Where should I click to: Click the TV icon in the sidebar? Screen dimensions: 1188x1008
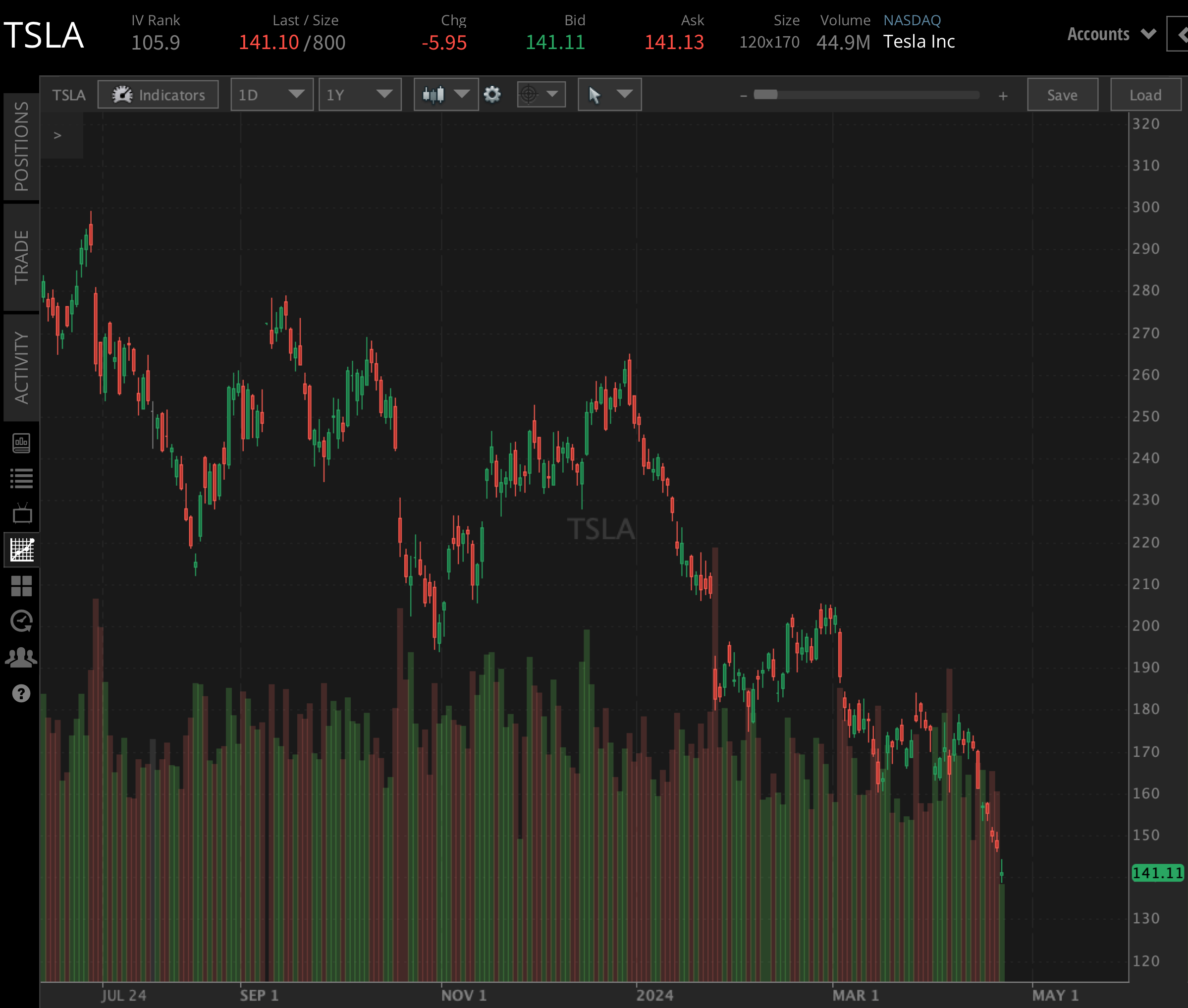click(x=21, y=514)
